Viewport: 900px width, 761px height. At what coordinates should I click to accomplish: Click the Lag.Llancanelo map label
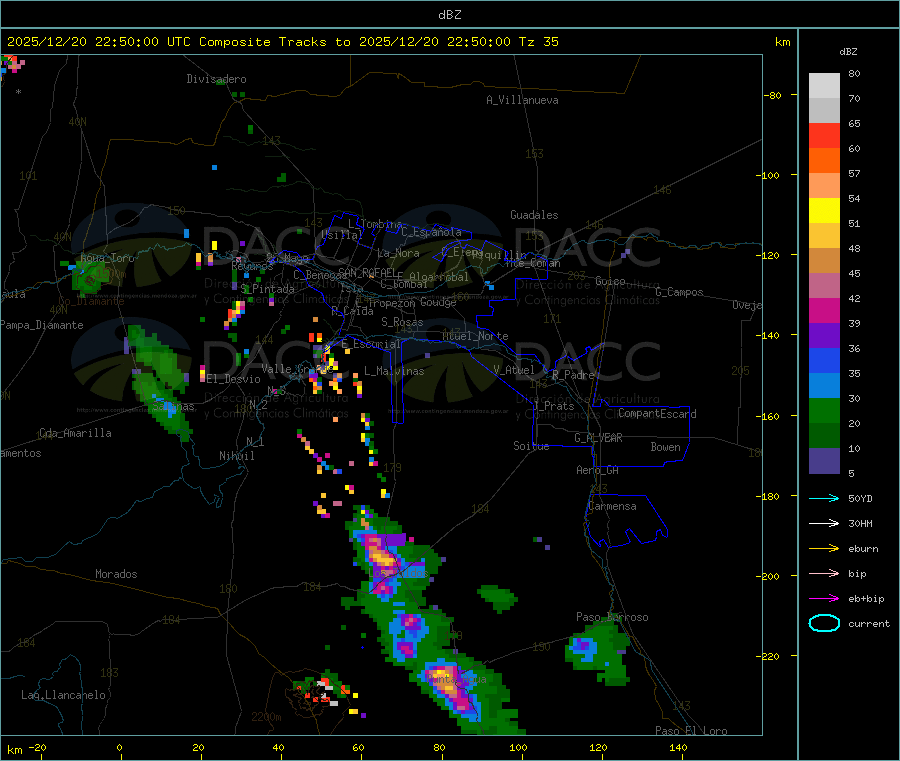point(63,695)
